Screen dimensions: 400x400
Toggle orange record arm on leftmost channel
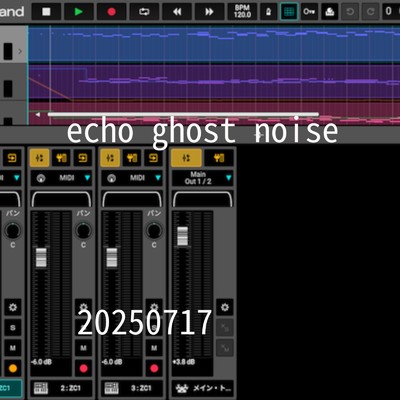[x=13, y=368]
